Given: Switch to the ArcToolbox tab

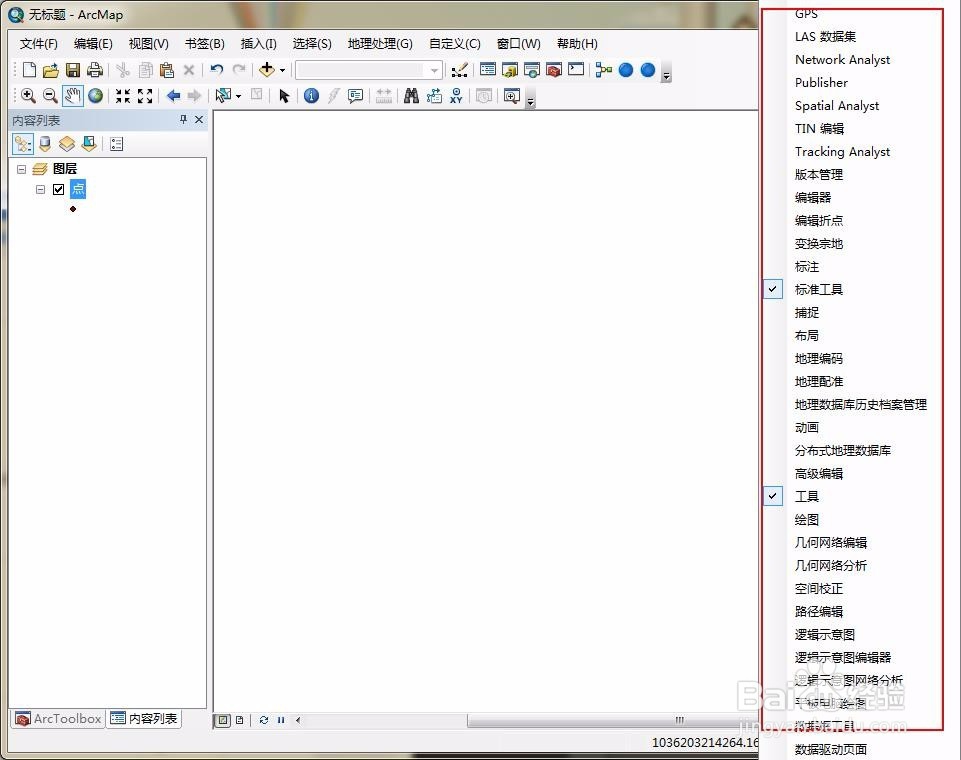Looking at the screenshot, I should coord(58,718).
